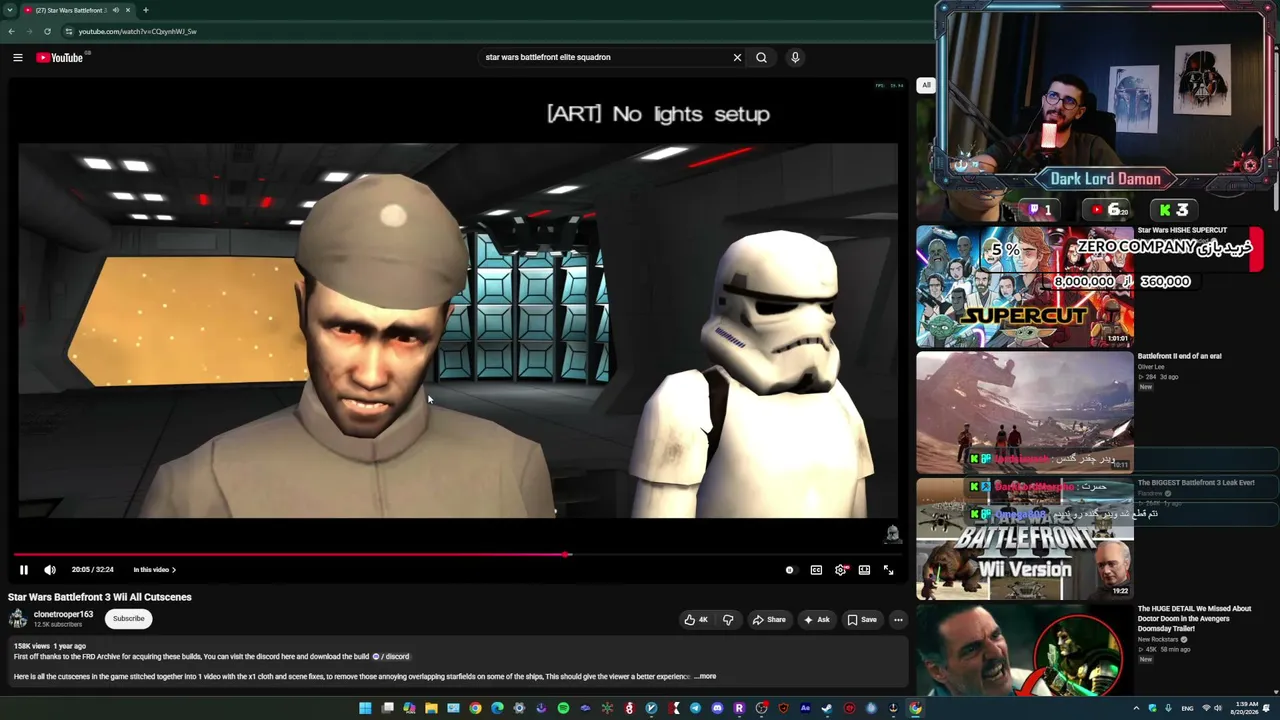Mute the tab using its speaker icon

click(x=116, y=10)
